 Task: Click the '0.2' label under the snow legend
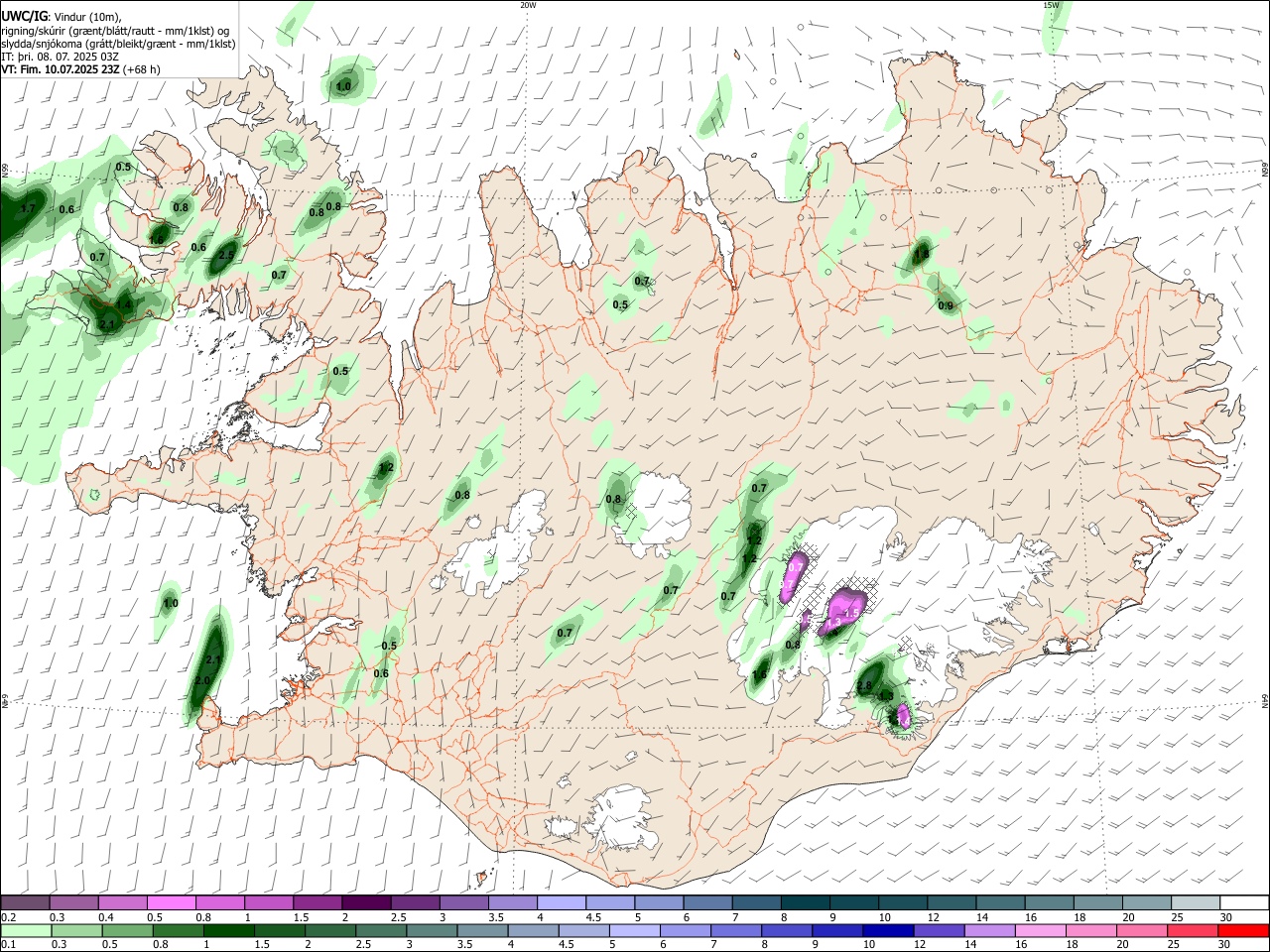pyautogui.click(x=9, y=917)
